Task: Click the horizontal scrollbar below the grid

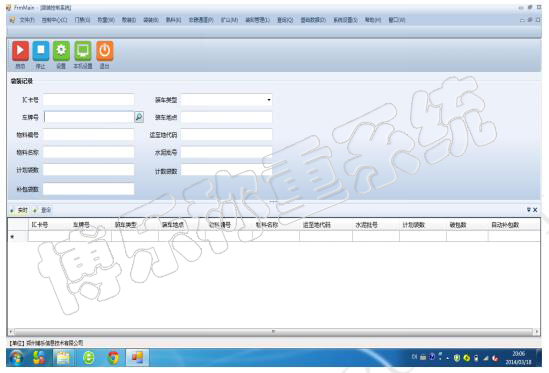Action: pos(273,331)
